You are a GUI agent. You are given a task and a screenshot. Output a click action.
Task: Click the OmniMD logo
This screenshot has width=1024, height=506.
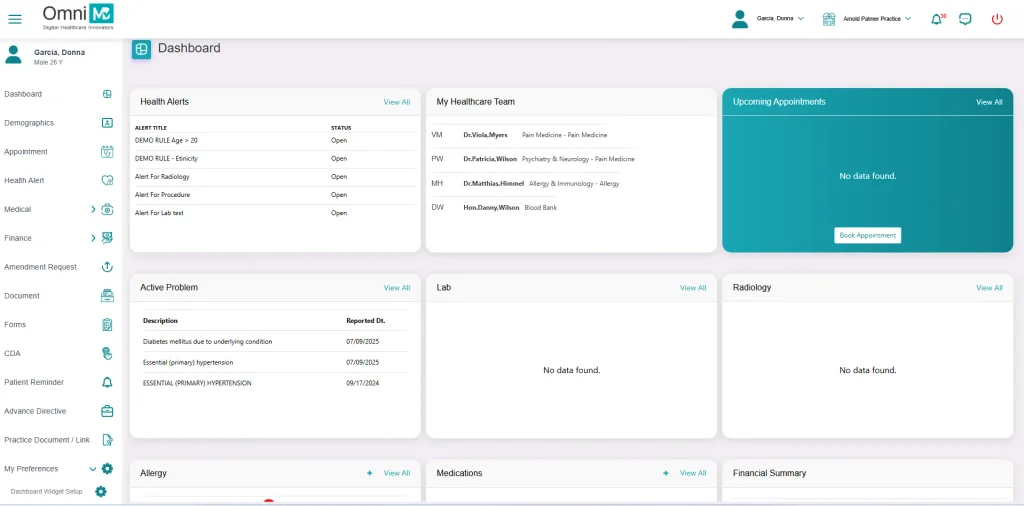78,17
